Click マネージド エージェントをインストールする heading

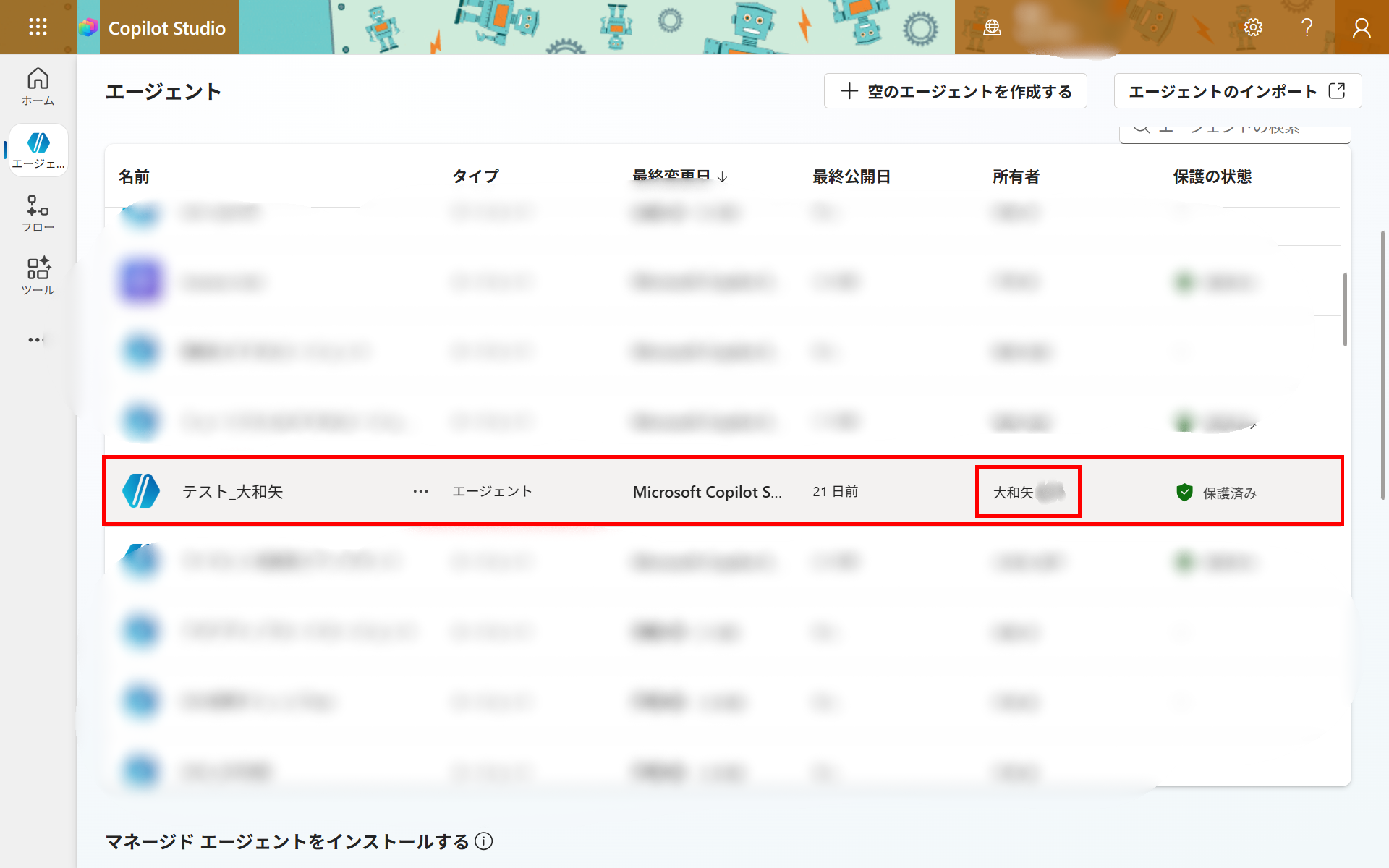(287, 842)
